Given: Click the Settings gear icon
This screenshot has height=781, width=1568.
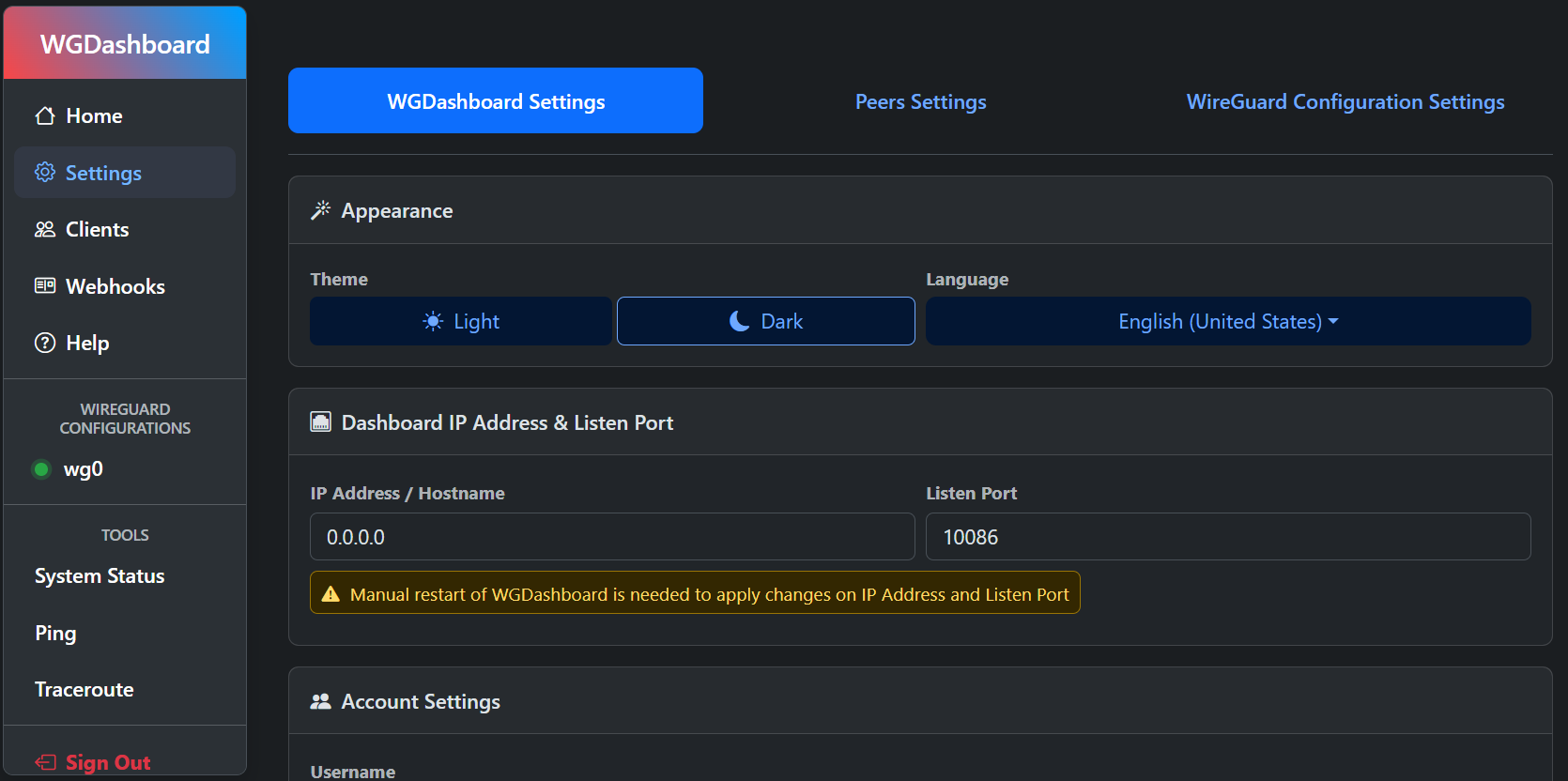Looking at the screenshot, I should pos(44,173).
